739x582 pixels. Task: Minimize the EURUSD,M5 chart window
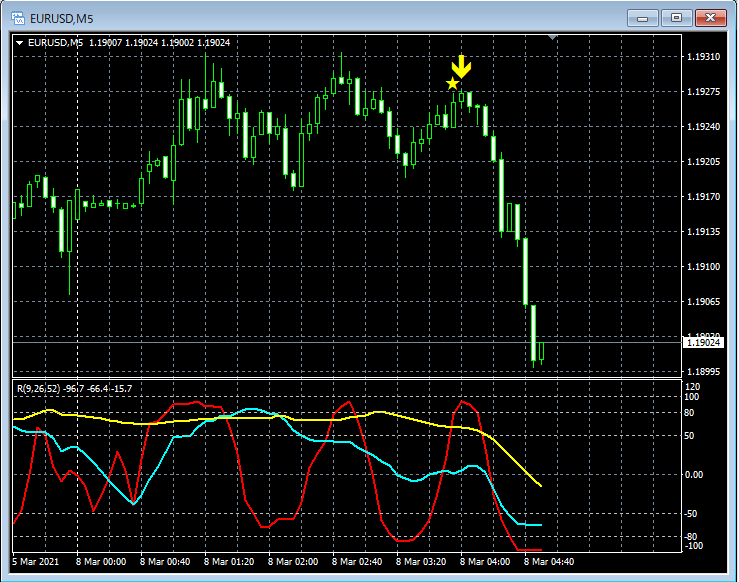pyautogui.click(x=642, y=18)
